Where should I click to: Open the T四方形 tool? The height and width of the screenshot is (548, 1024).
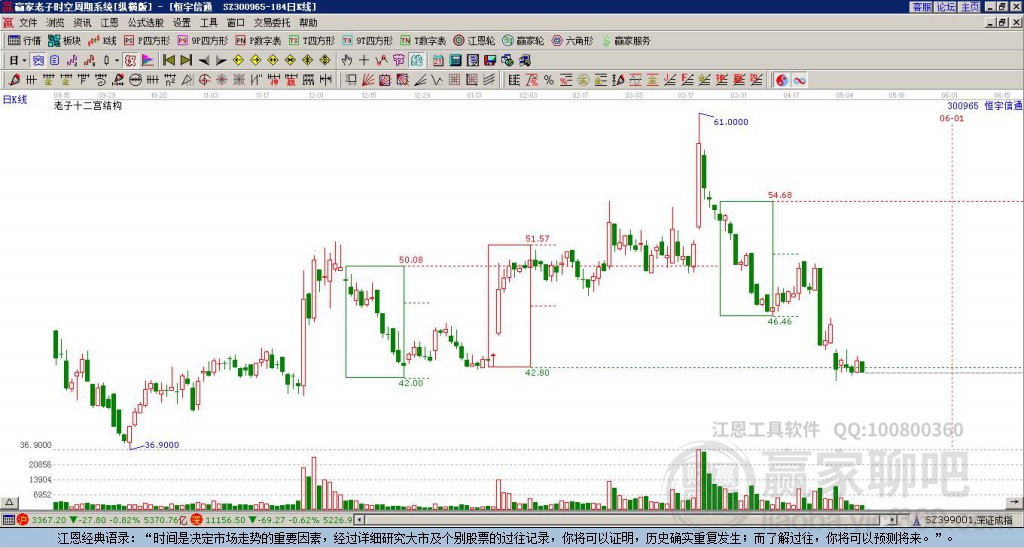click(x=312, y=40)
